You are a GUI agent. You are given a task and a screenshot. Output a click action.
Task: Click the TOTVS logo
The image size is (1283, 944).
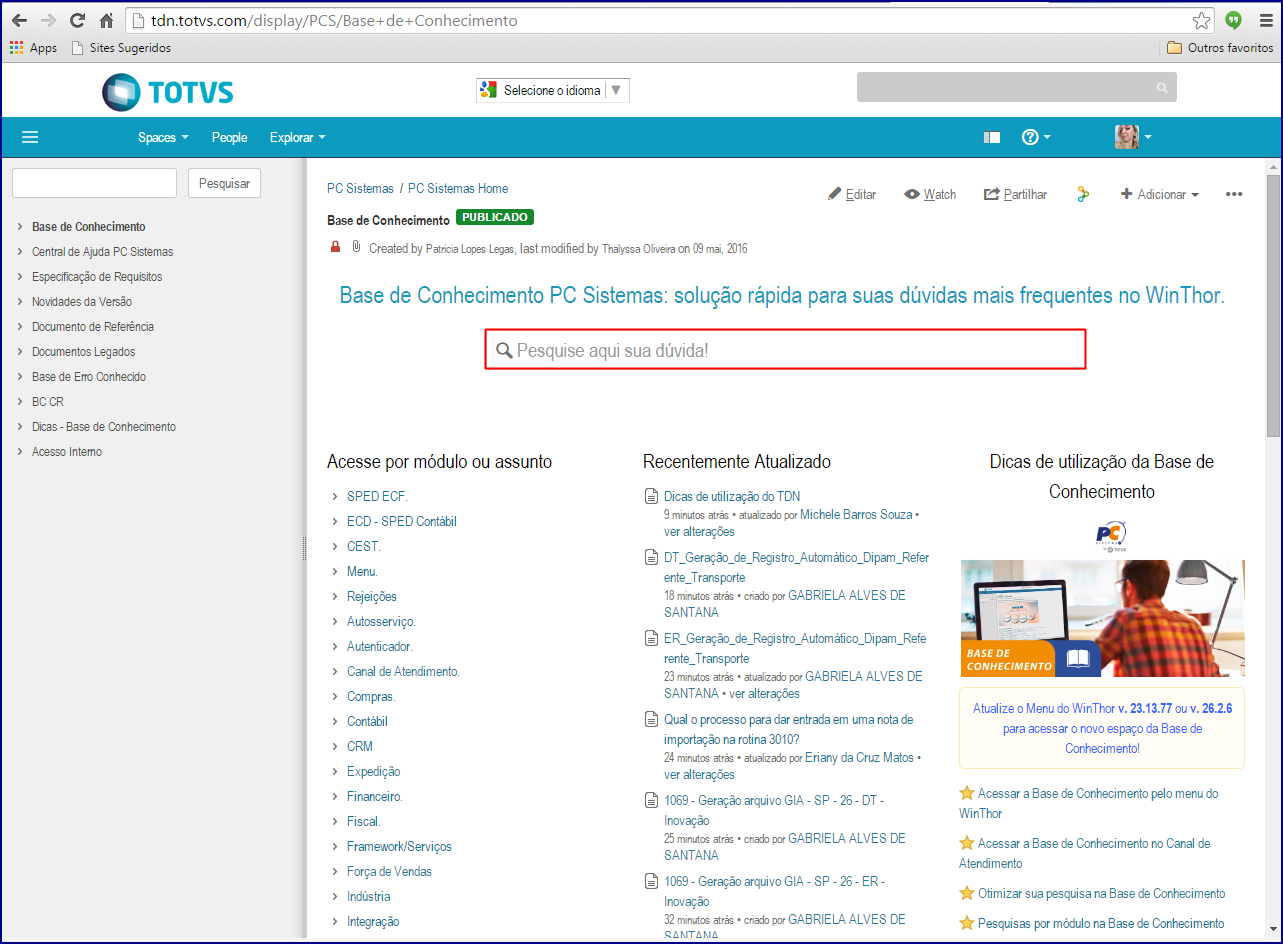pyautogui.click(x=168, y=92)
